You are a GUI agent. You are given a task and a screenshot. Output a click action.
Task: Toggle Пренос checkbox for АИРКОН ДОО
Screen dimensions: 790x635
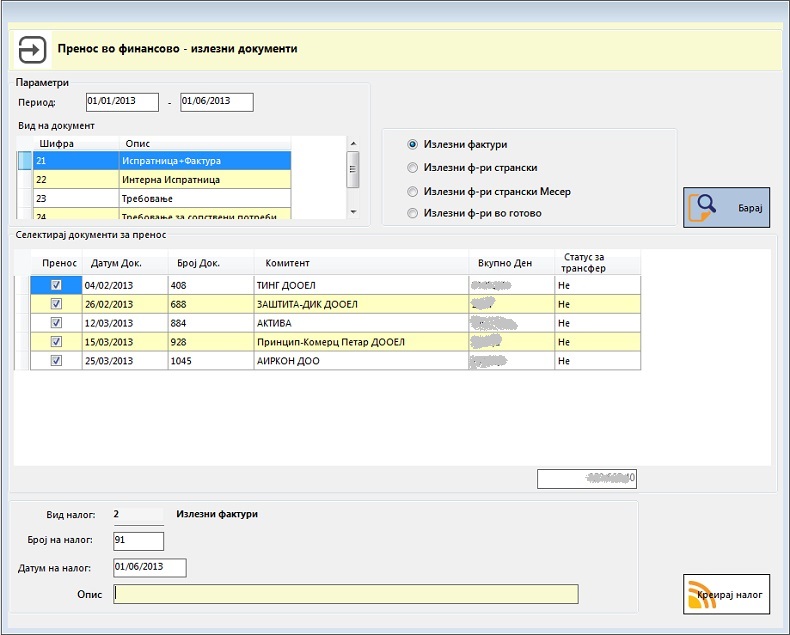coord(56,360)
